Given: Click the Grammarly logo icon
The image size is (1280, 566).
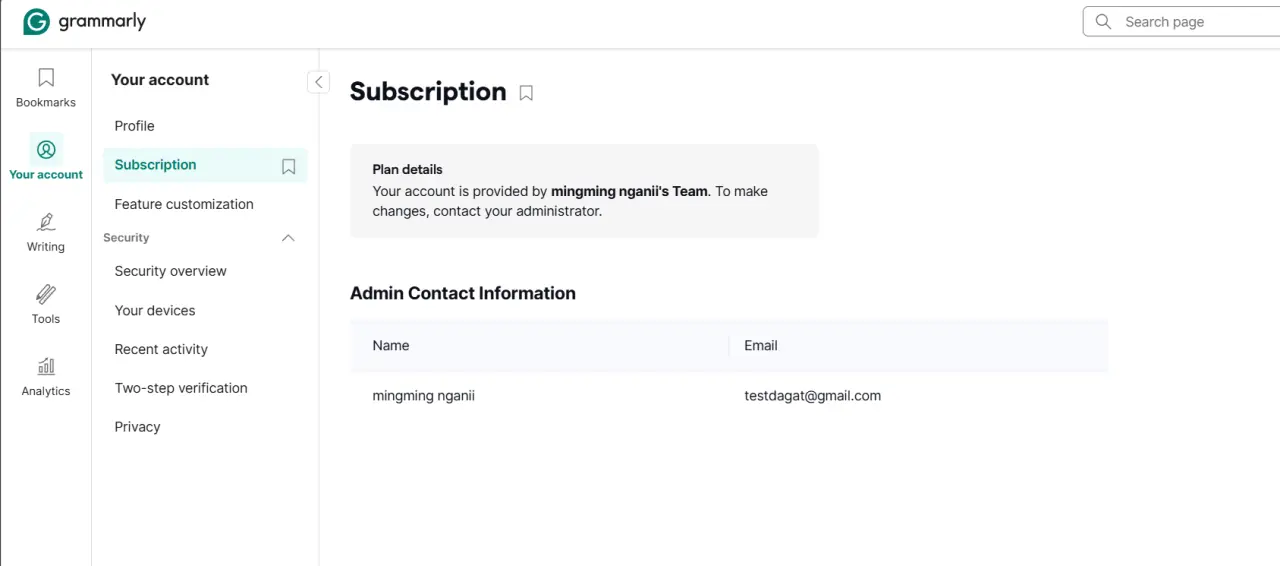Looking at the screenshot, I should point(36,22).
